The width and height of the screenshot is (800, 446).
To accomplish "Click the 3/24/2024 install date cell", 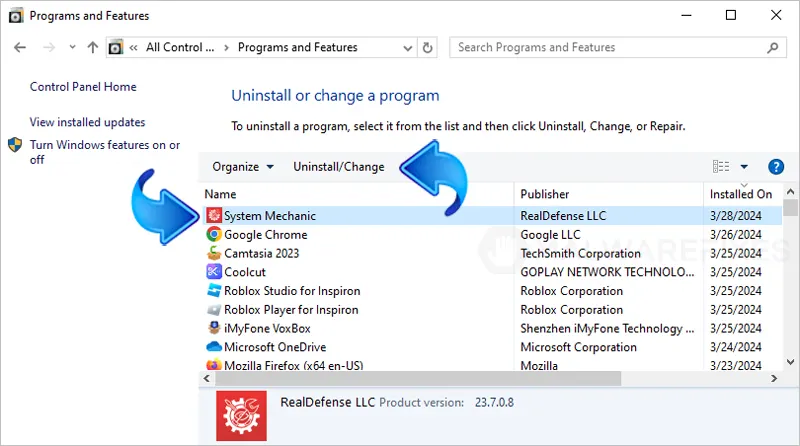I will pyautogui.click(x=736, y=347).
